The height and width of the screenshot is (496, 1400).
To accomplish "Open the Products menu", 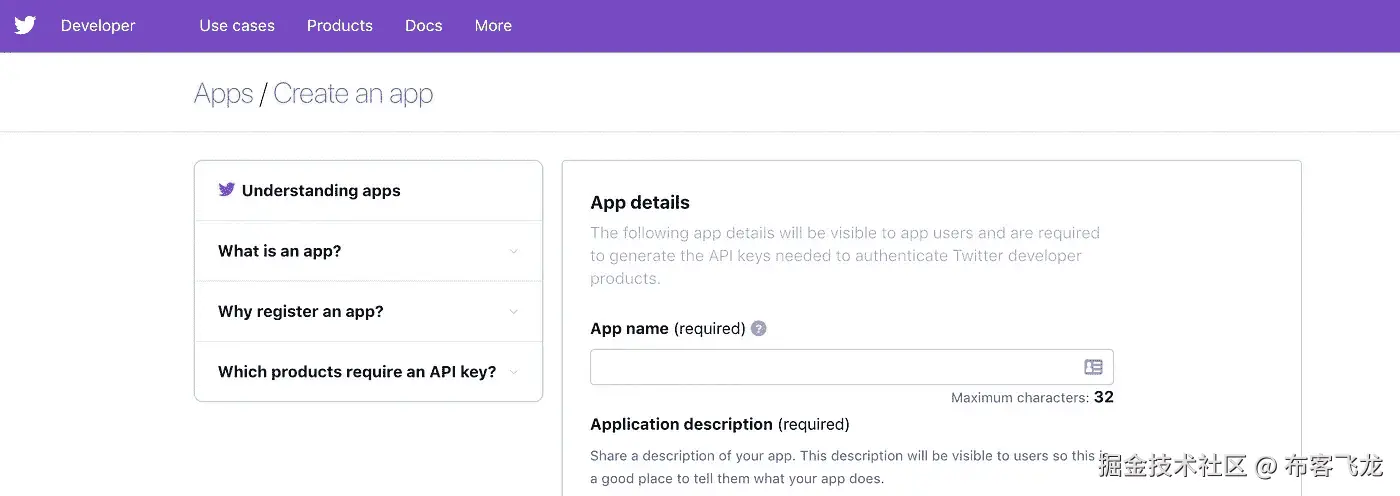I will [340, 26].
